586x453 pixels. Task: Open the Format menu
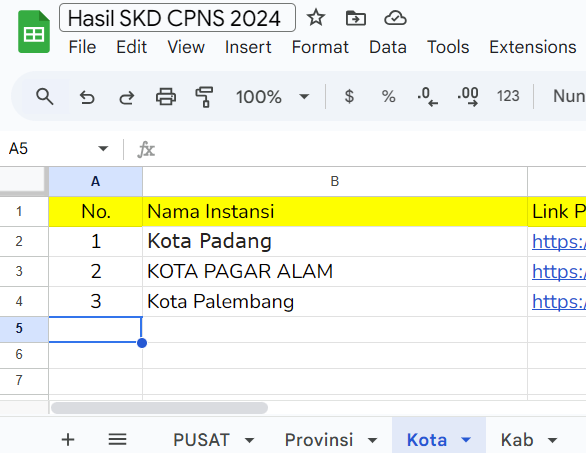tap(320, 47)
